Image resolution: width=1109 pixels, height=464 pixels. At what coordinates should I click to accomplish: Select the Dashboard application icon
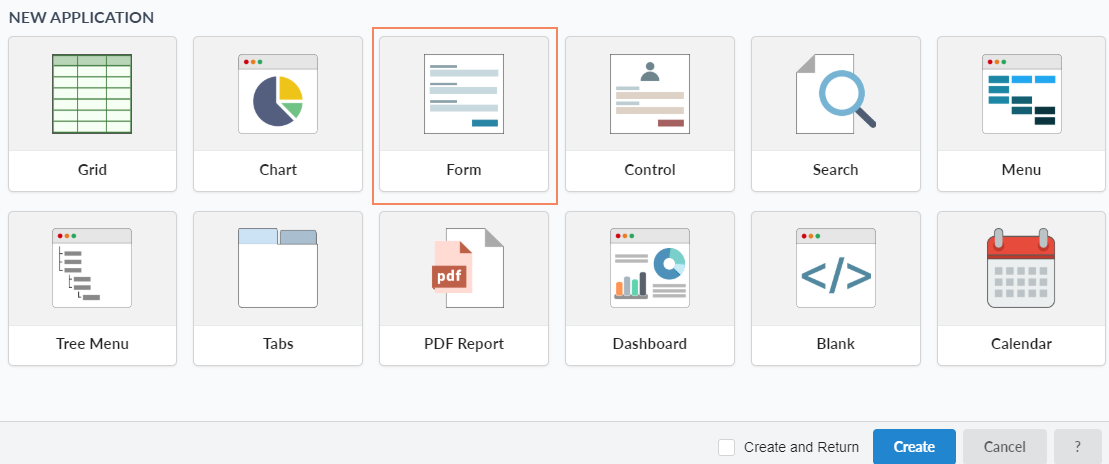650,268
